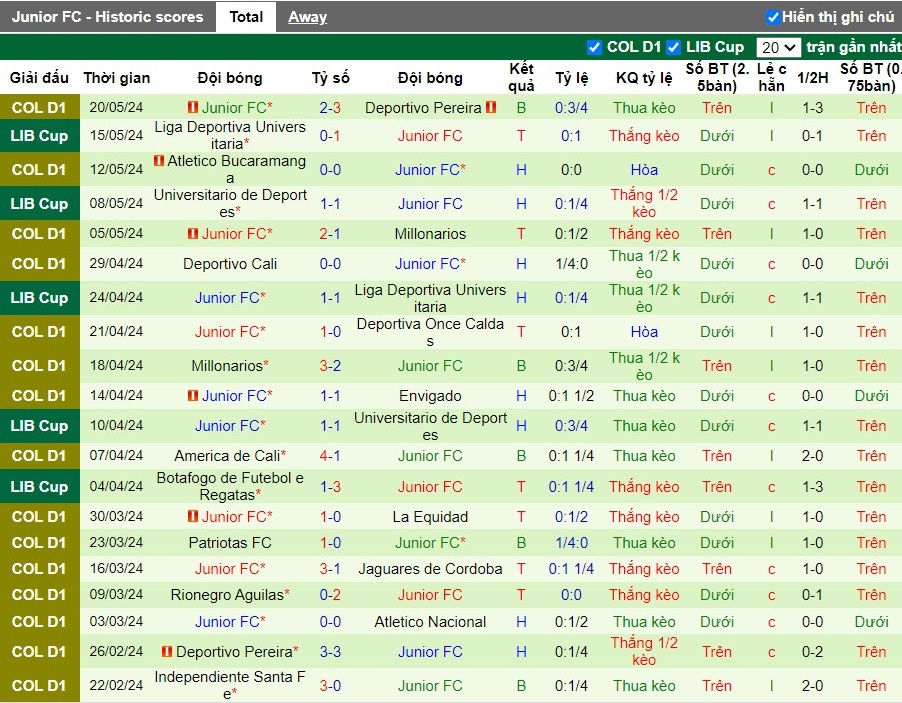Click red card icon beside Junior FC on 14/04/24
This screenshot has height=703, width=902.
coord(193,395)
